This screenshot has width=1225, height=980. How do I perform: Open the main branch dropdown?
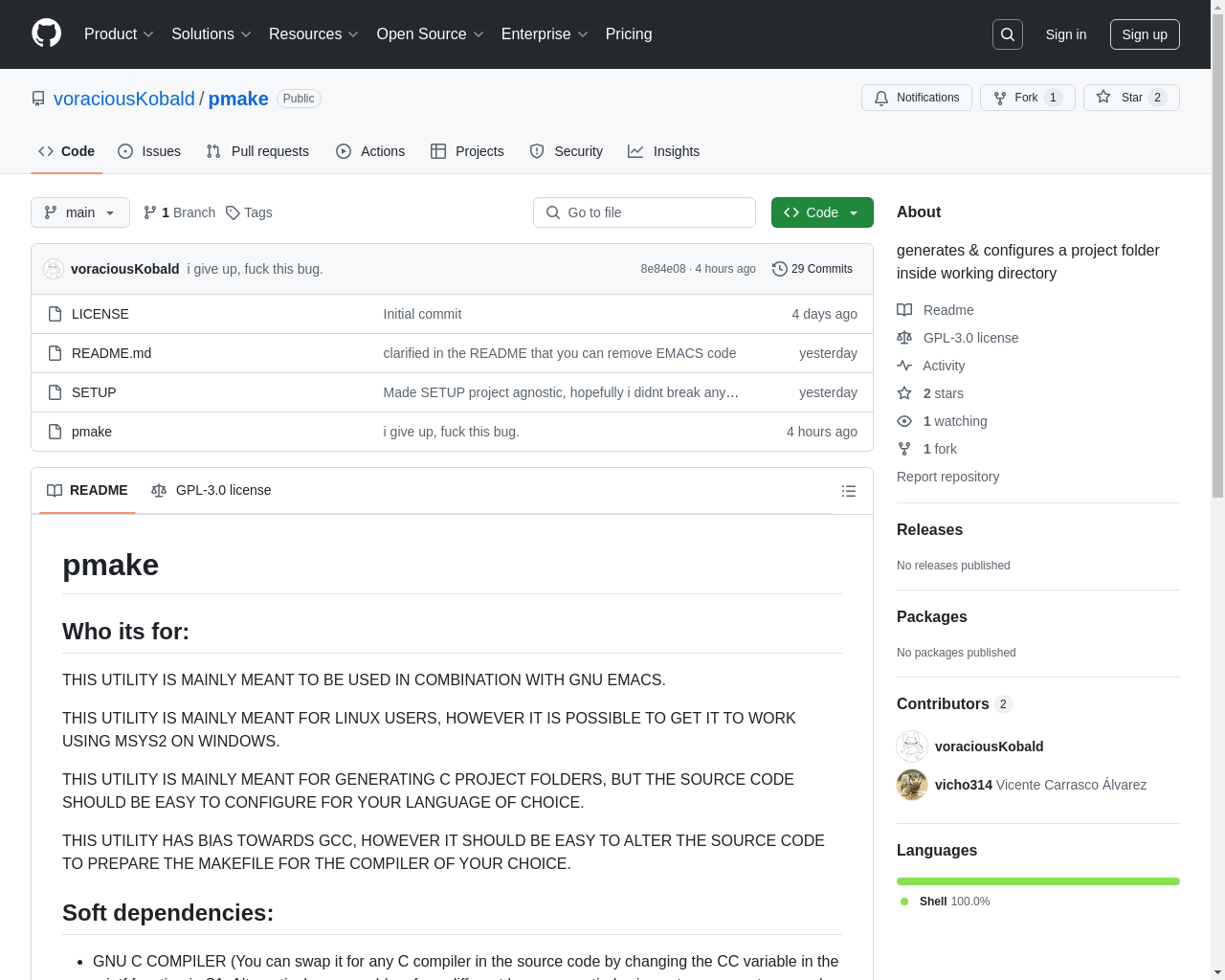point(80,212)
